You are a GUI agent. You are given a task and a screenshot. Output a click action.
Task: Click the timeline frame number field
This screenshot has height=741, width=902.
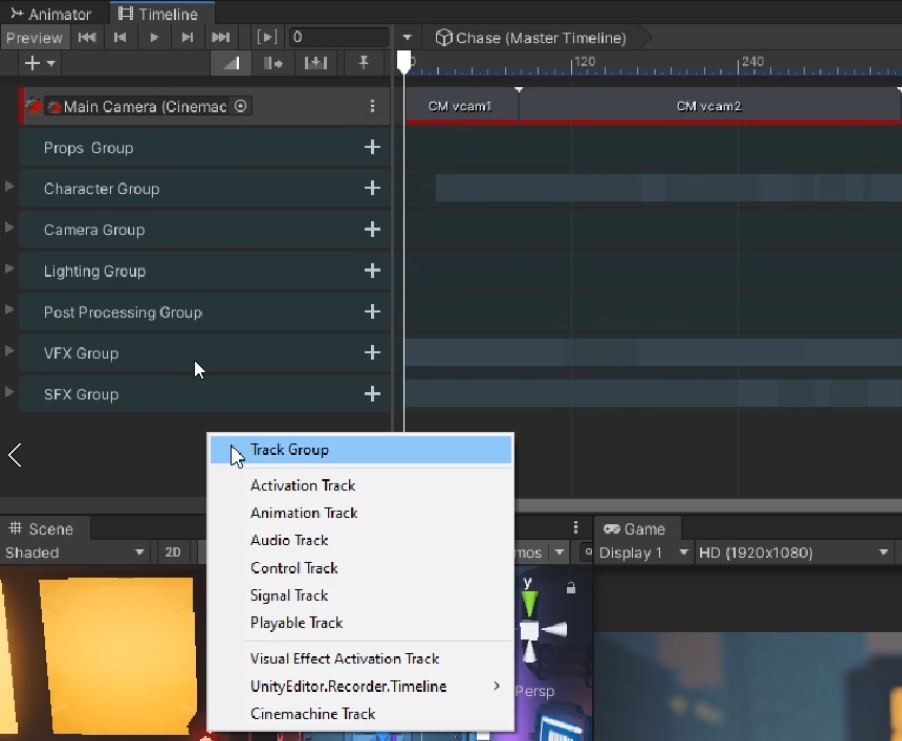[338, 38]
